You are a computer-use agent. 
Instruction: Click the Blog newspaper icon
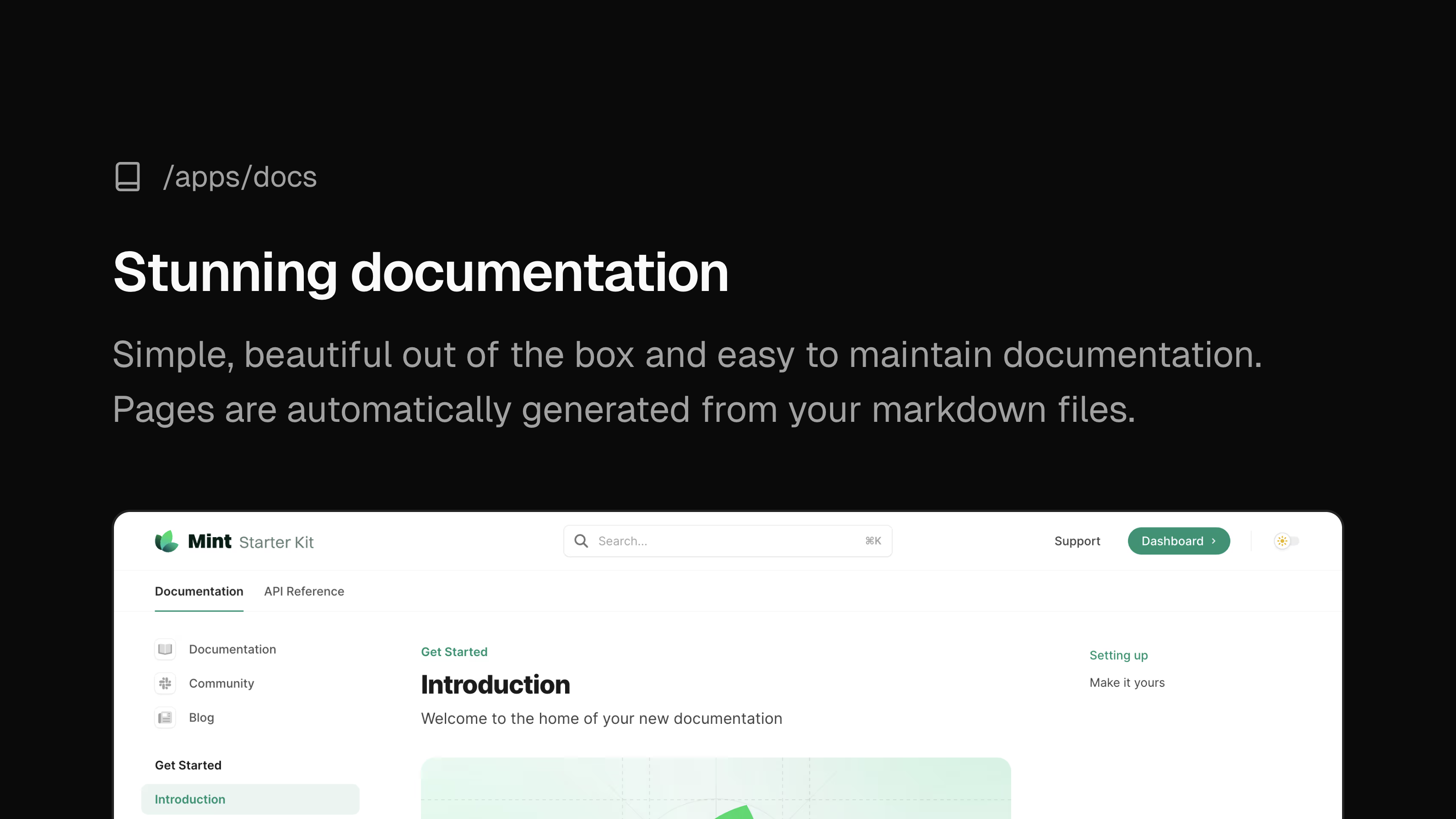pos(165,717)
